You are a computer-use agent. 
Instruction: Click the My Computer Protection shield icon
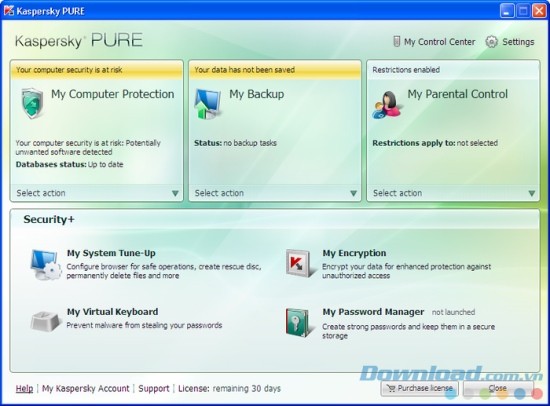tap(32, 103)
